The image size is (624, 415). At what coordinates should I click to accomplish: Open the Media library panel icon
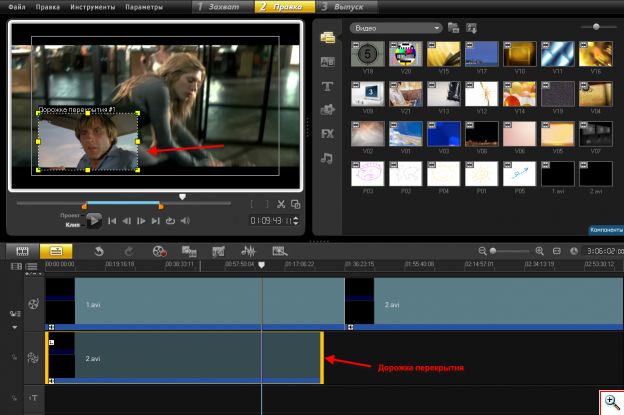(x=328, y=37)
